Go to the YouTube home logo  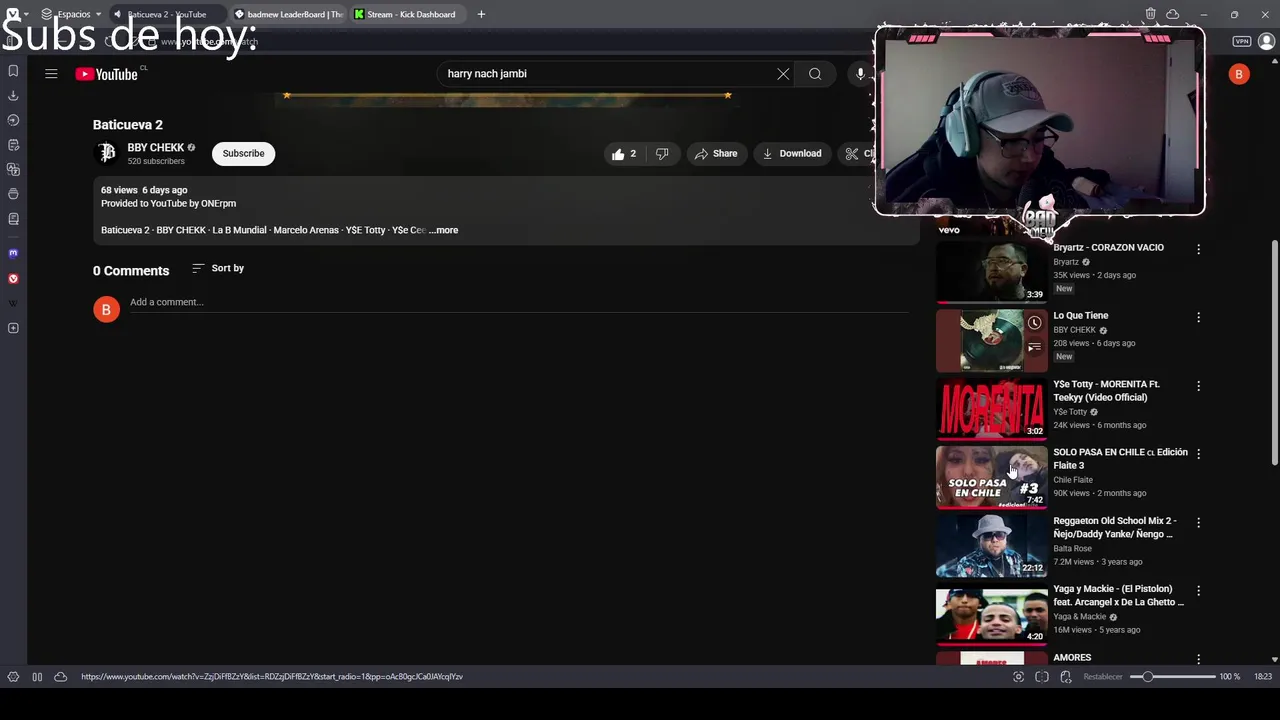tap(106, 74)
